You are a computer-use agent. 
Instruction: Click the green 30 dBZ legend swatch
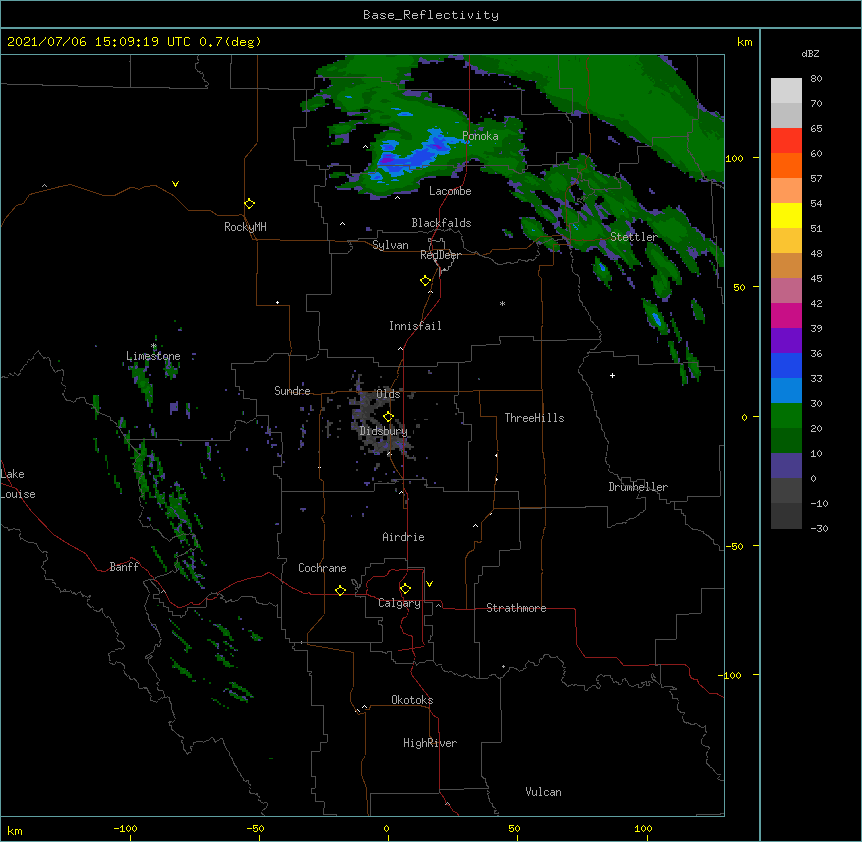coord(786,416)
